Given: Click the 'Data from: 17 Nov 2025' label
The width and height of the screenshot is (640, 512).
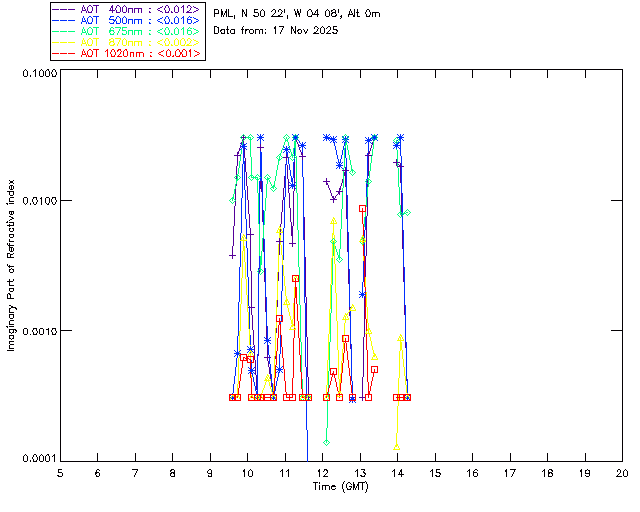Looking at the screenshot, I should coord(276,31).
